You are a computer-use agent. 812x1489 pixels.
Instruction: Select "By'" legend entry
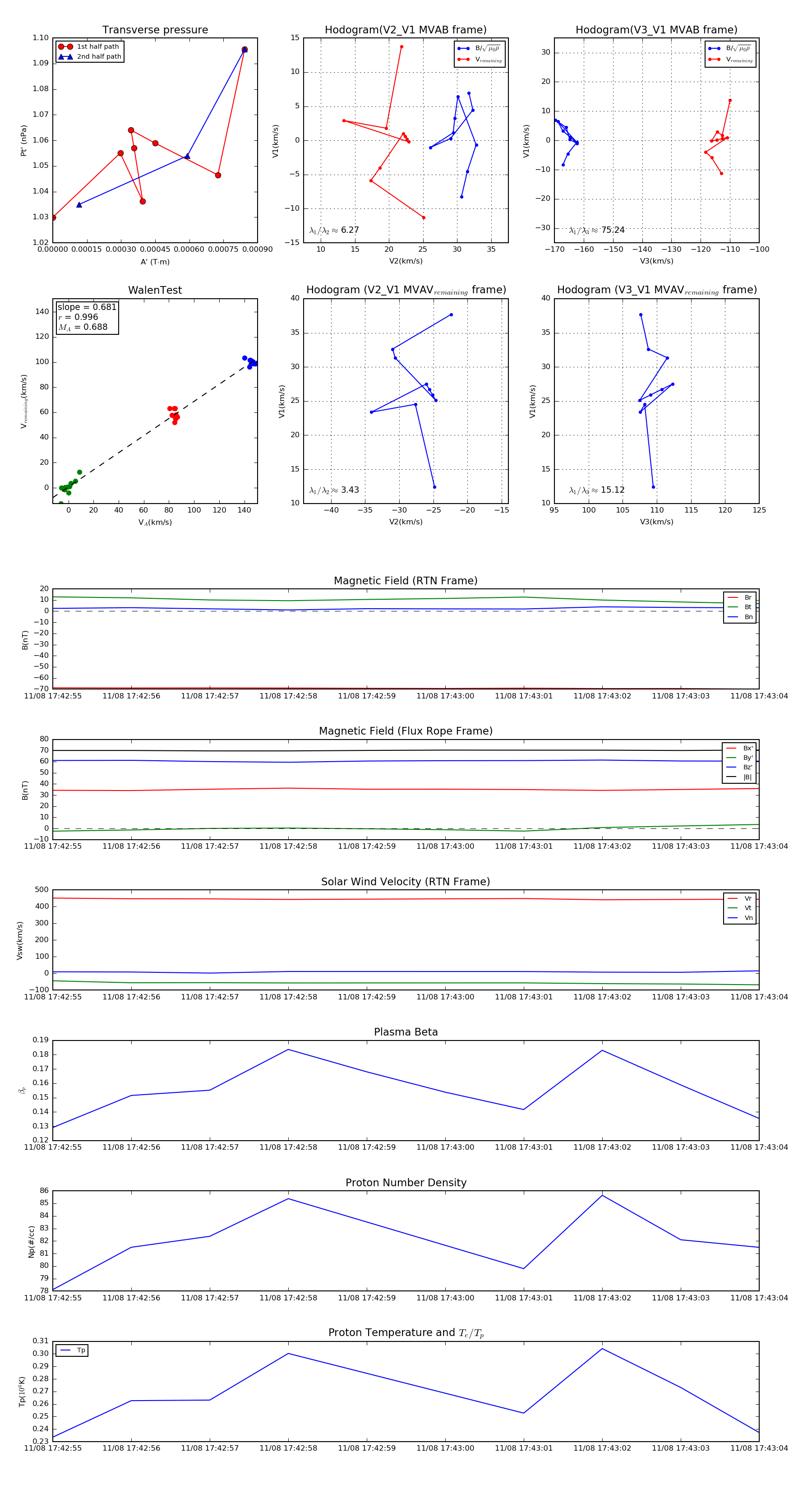click(739, 758)
